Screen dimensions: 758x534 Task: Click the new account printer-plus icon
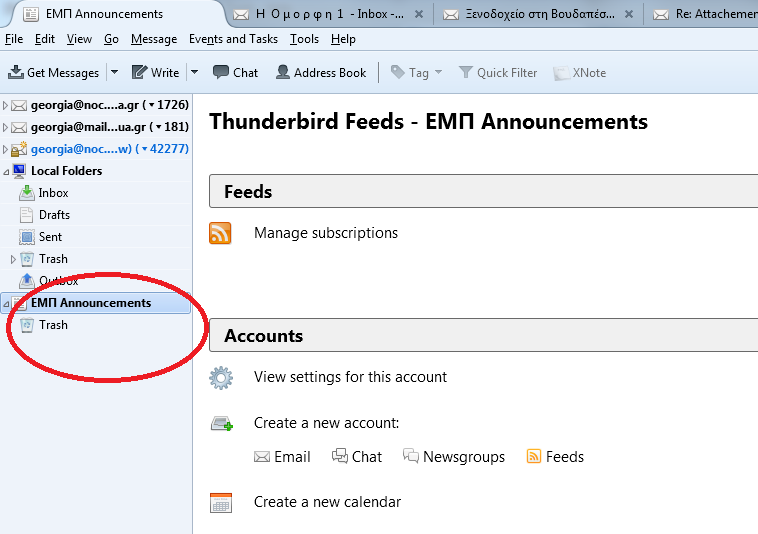(x=222, y=424)
